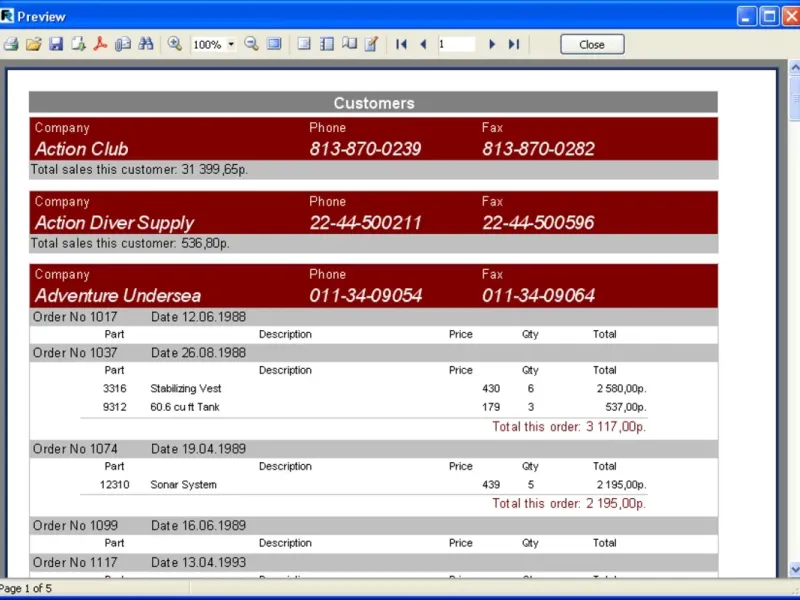Export the report to PDF
This screenshot has width=800, height=600.
pyautogui.click(x=100, y=44)
